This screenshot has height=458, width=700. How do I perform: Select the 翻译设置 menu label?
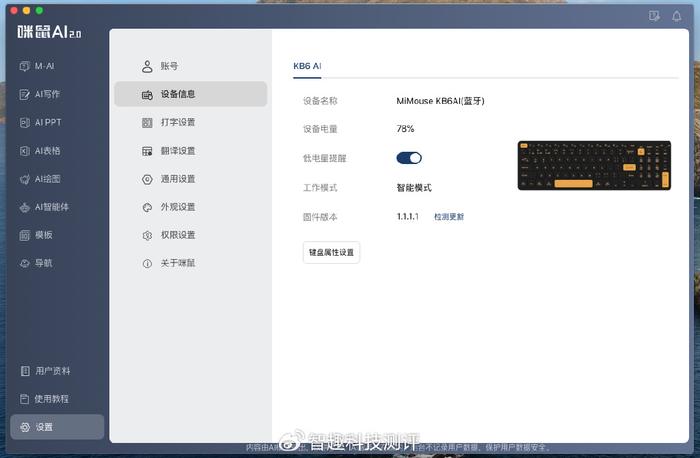[178, 151]
